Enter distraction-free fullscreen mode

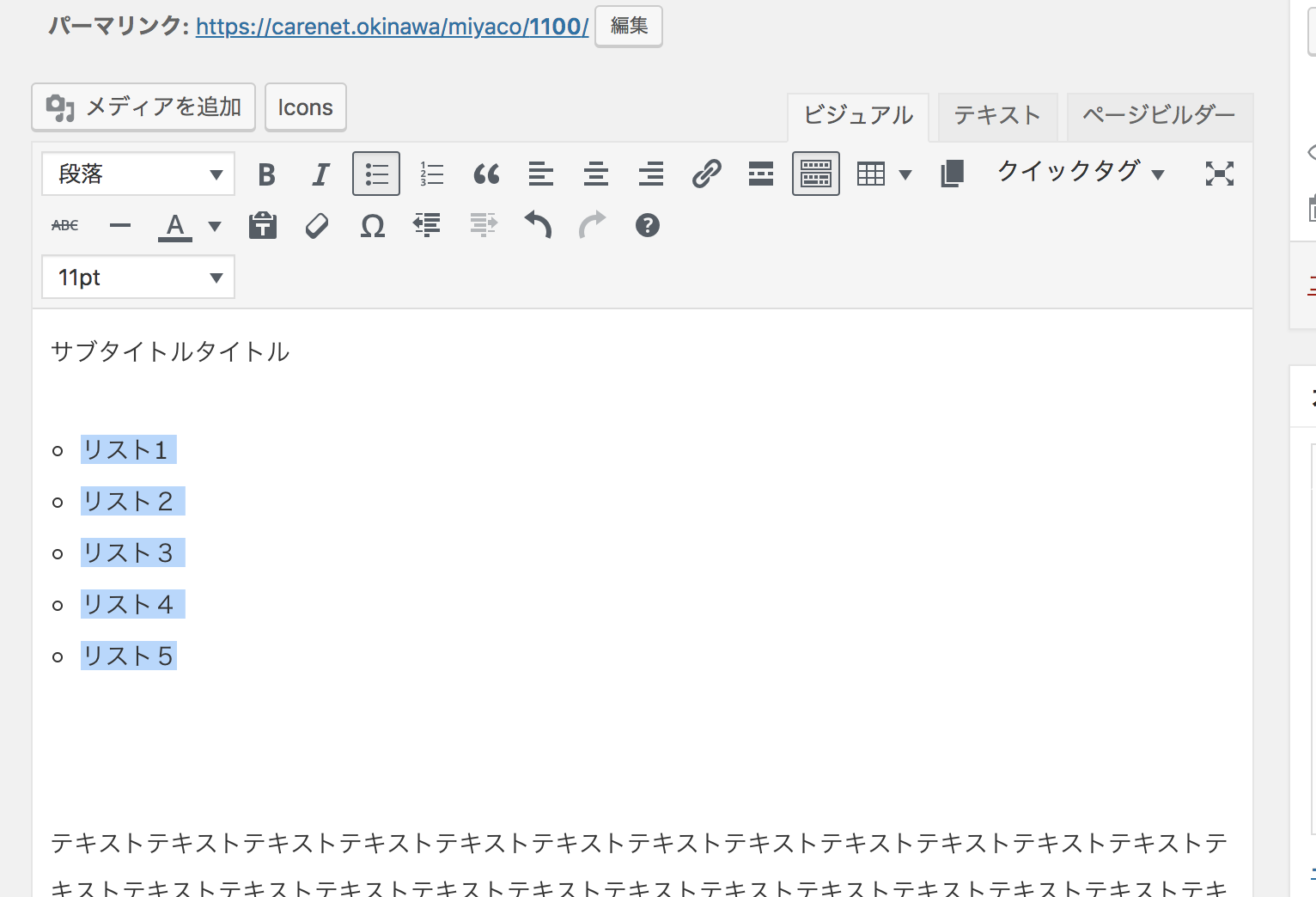[1219, 174]
